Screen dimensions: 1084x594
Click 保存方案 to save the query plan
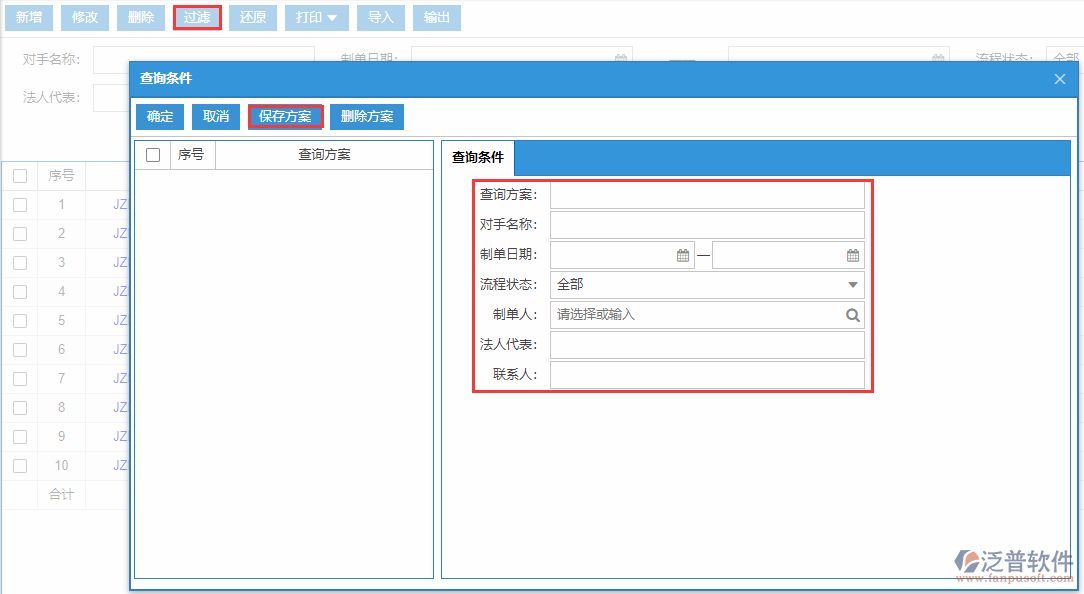(285, 116)
